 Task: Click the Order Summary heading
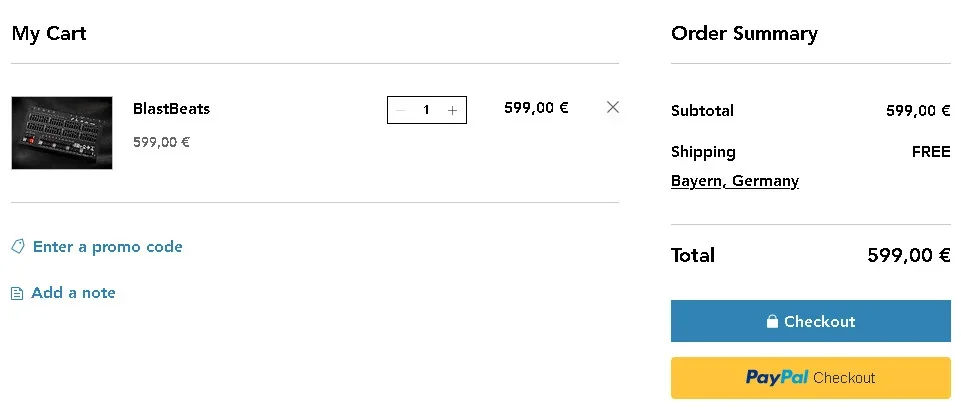click(744, 33)
